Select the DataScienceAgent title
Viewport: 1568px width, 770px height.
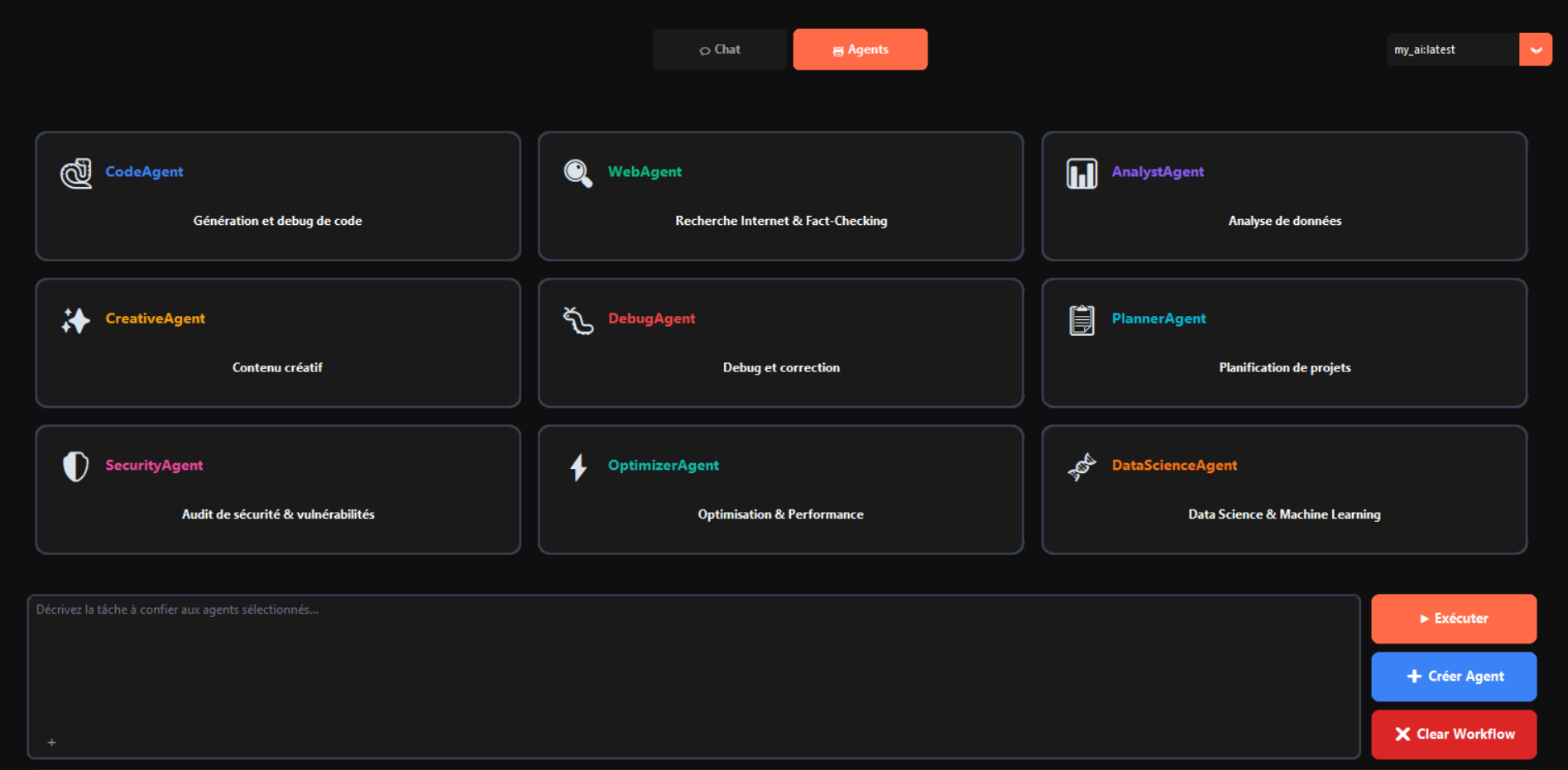coord(1174,465)
